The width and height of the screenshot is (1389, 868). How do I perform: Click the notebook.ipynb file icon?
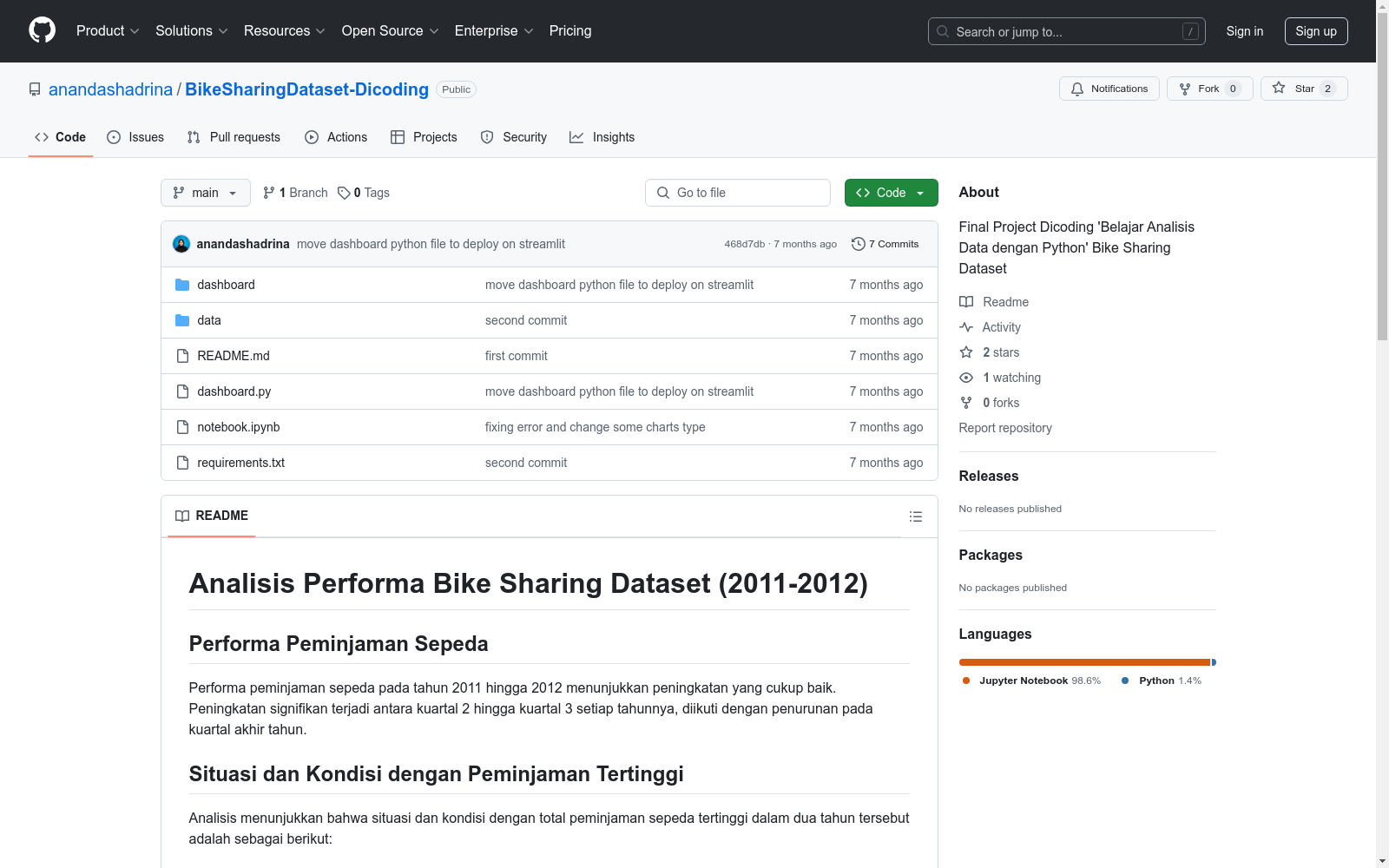click(182, 427)
